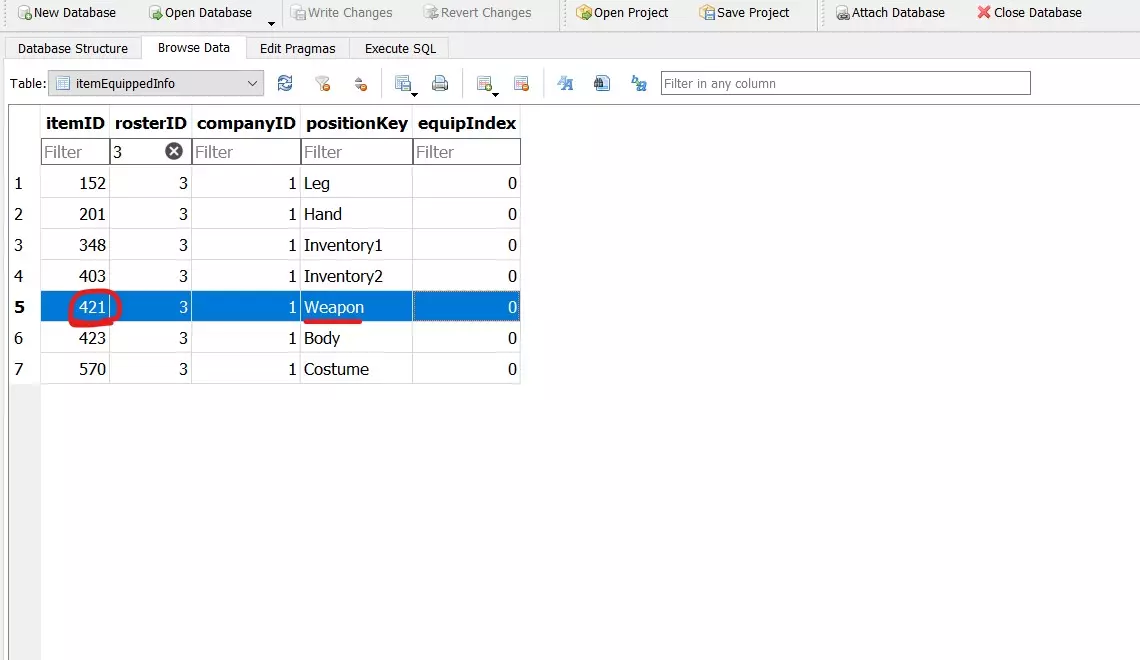
Task: Select rosterID cell in Costume row
Action: pos(150,369)
